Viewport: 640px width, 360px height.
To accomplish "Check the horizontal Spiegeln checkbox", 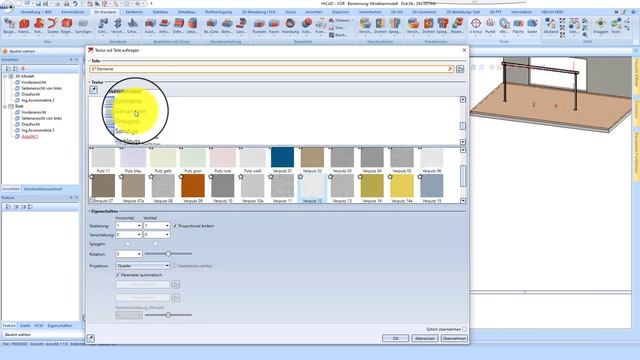I will coord(127,244).
